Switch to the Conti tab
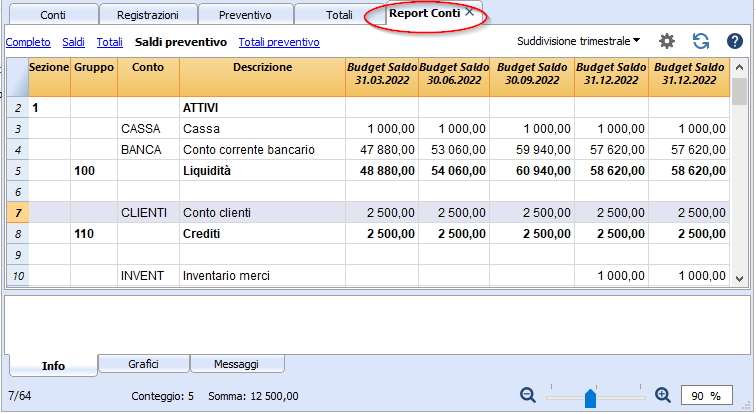This screenshot has width=756, height=414. pos(53,15)
